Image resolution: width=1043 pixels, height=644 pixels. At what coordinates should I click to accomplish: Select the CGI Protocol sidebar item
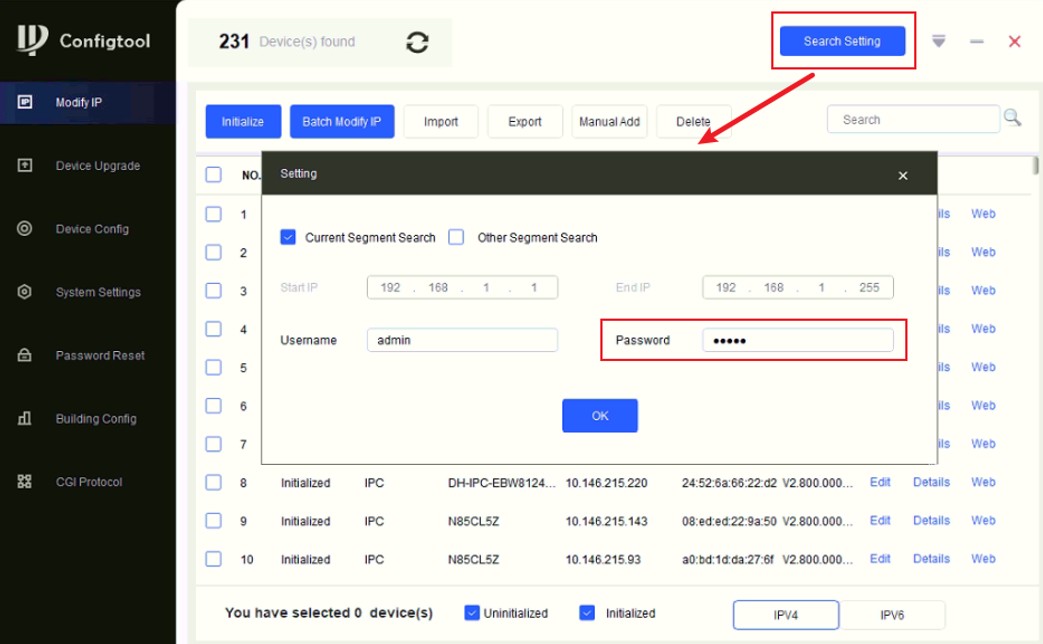(88, 482)
